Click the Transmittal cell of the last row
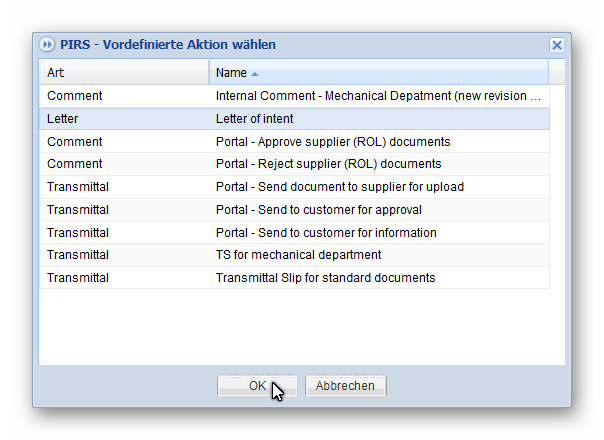The width and height of the screenshot is (604, 440). (78, 278)
